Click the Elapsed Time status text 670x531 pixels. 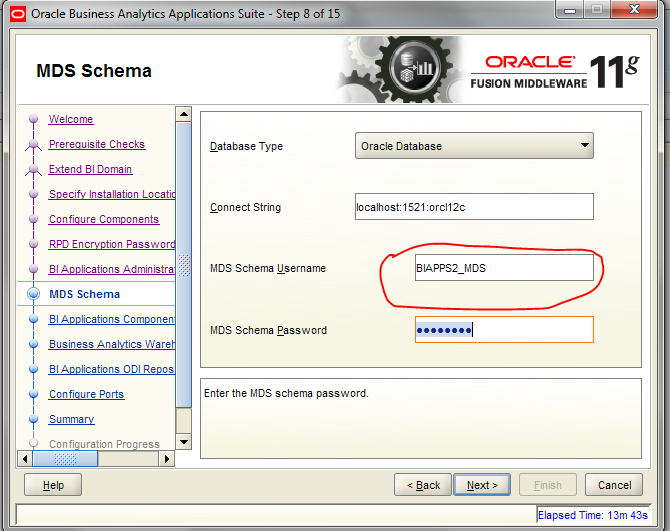pyautogui.click(x=593, y=515)
